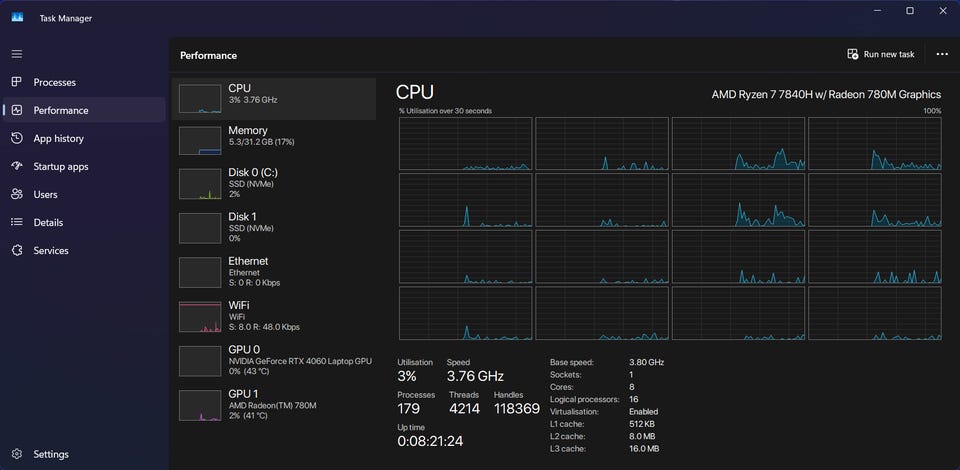Click the Run new task icon
The width and height of the screenshot is (960, 470).
point(853,54)
